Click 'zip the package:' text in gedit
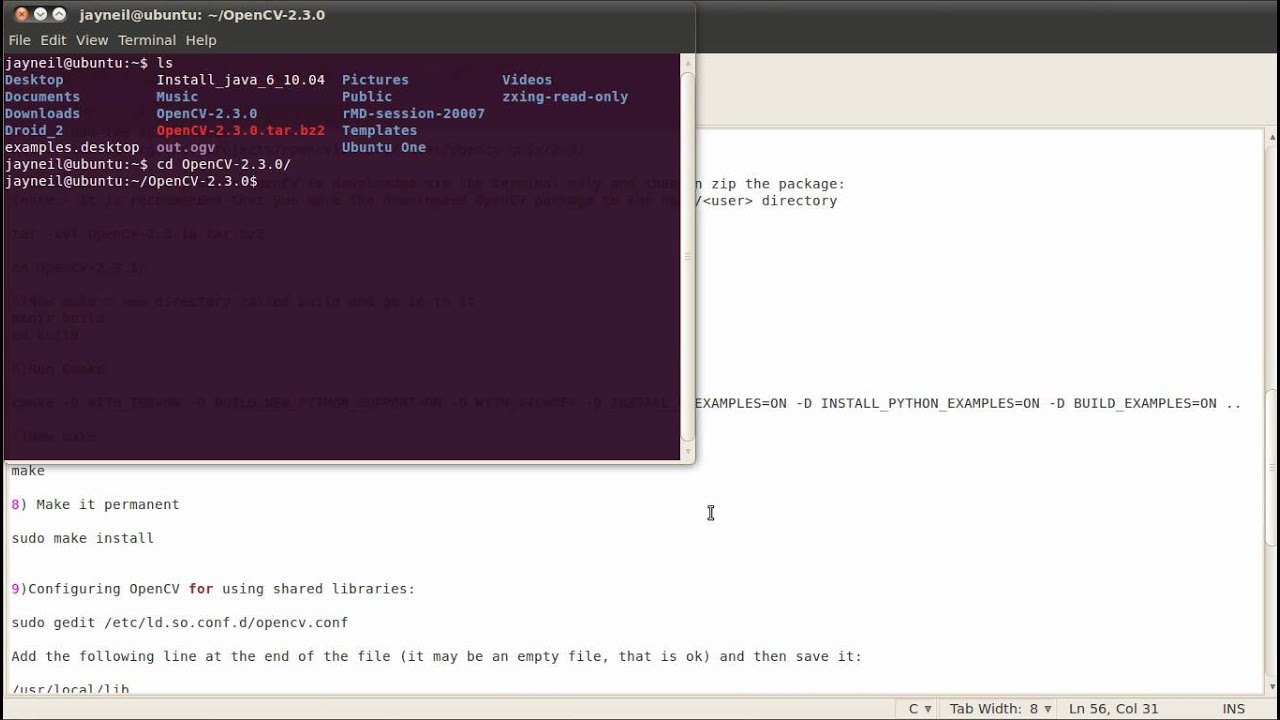This screenshot has height=720, width=1280. (x=778, y=184)
